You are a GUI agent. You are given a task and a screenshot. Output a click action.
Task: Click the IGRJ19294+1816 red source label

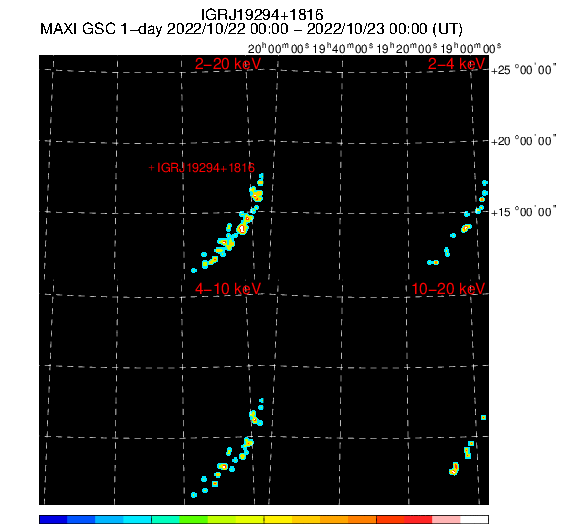(206, 168)
